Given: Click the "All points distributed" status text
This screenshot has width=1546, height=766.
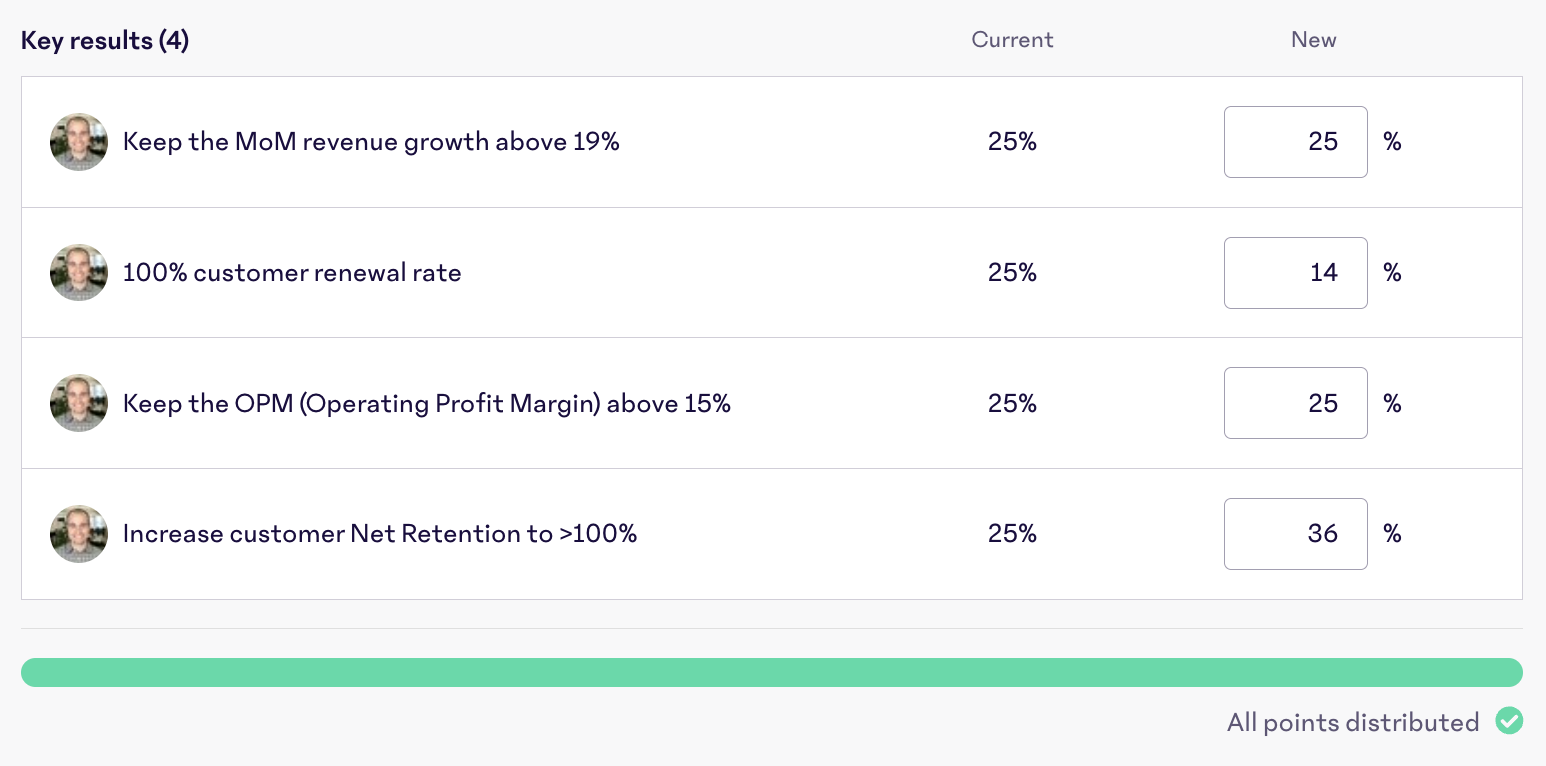Looking at the screenshot, I should 1353,722.
